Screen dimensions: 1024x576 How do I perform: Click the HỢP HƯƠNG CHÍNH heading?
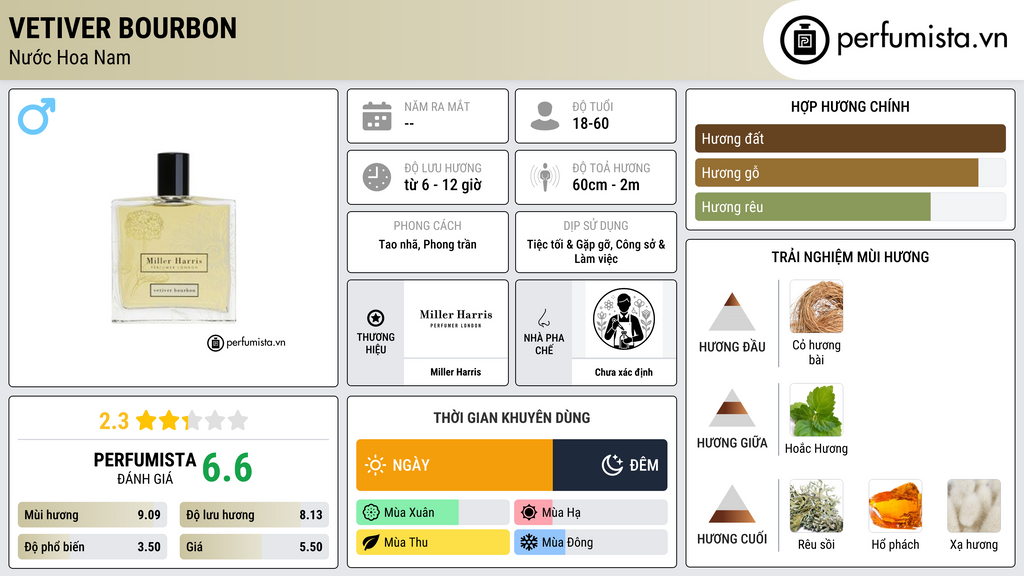click(850, 106)
